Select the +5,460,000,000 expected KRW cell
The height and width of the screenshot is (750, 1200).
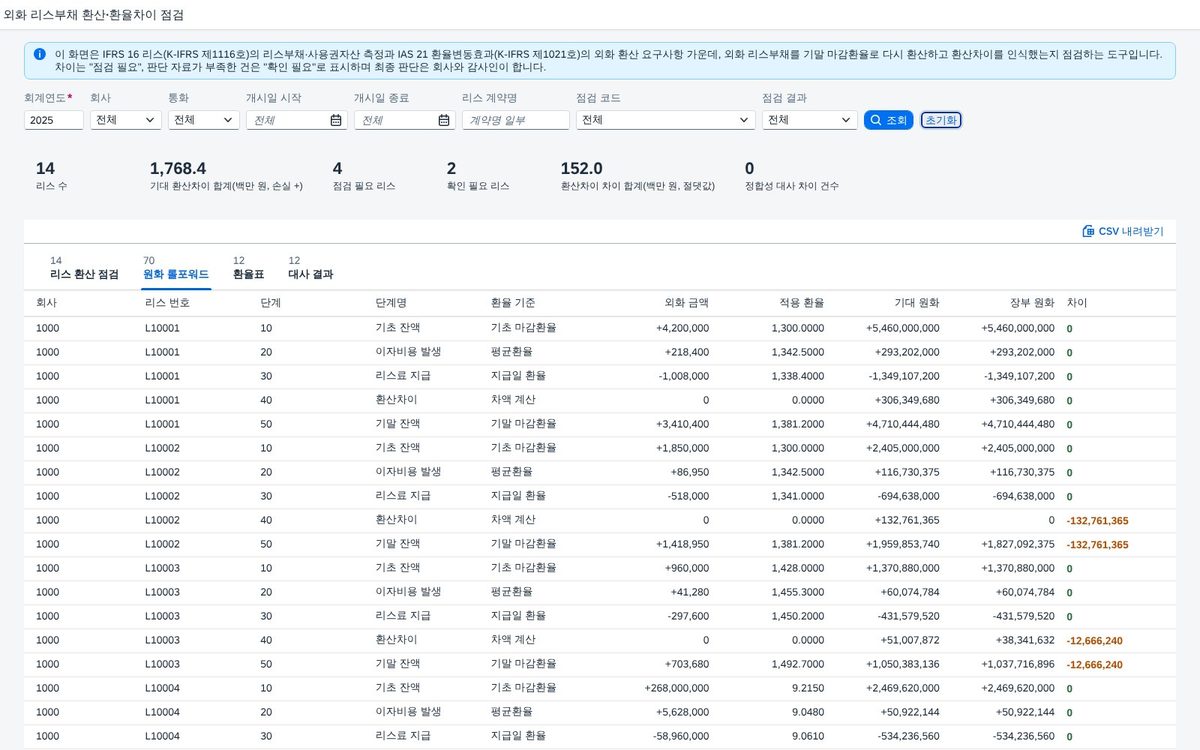tap(903, 328)
